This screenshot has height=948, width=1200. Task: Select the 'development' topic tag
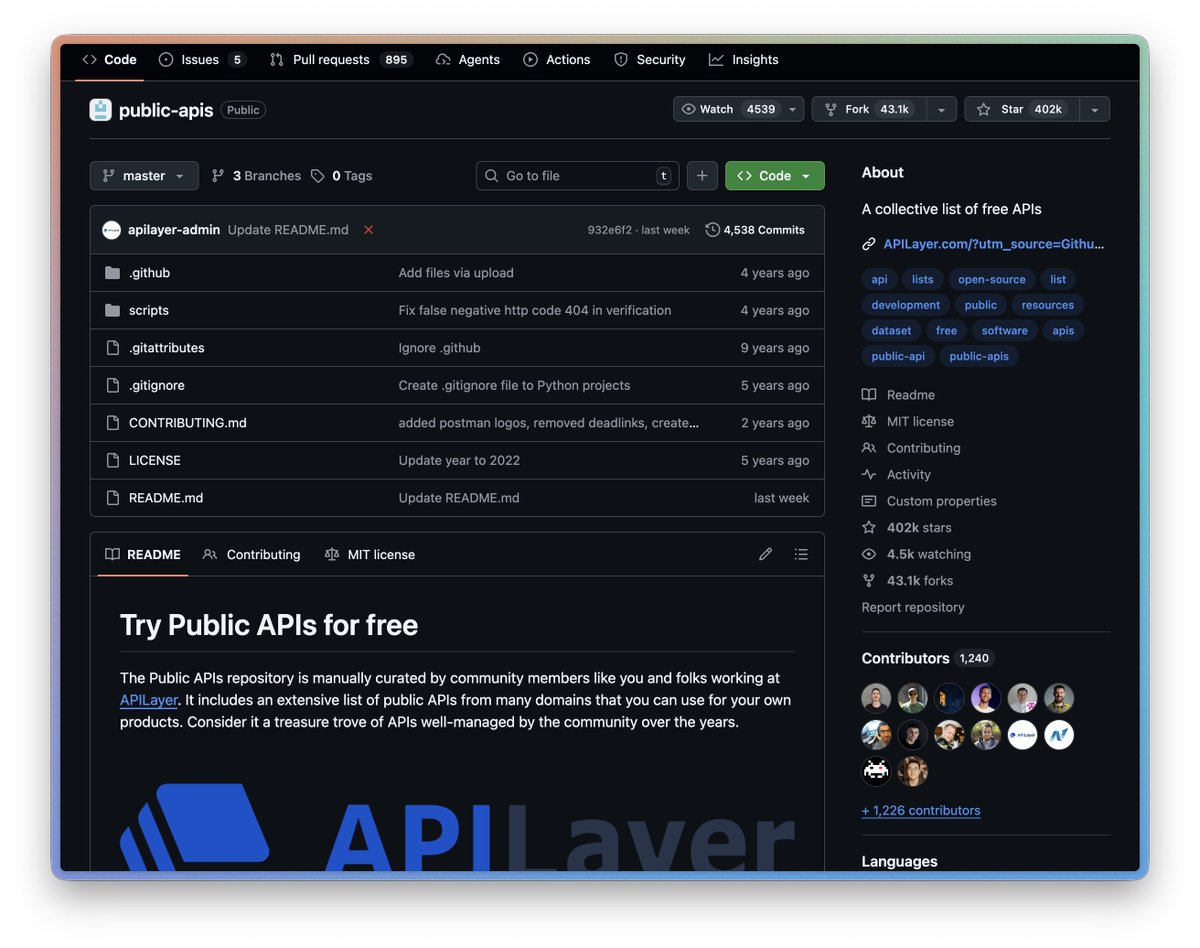point(906,305)
